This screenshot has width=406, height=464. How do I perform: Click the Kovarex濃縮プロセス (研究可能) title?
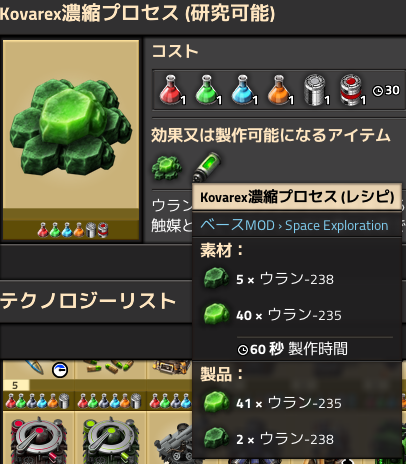[137, 13]
